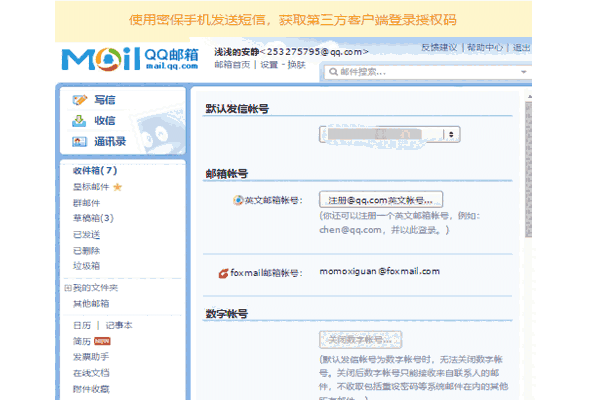
Task: Click the account name 浅浅的安静 in header
Action: coord(237,52)
